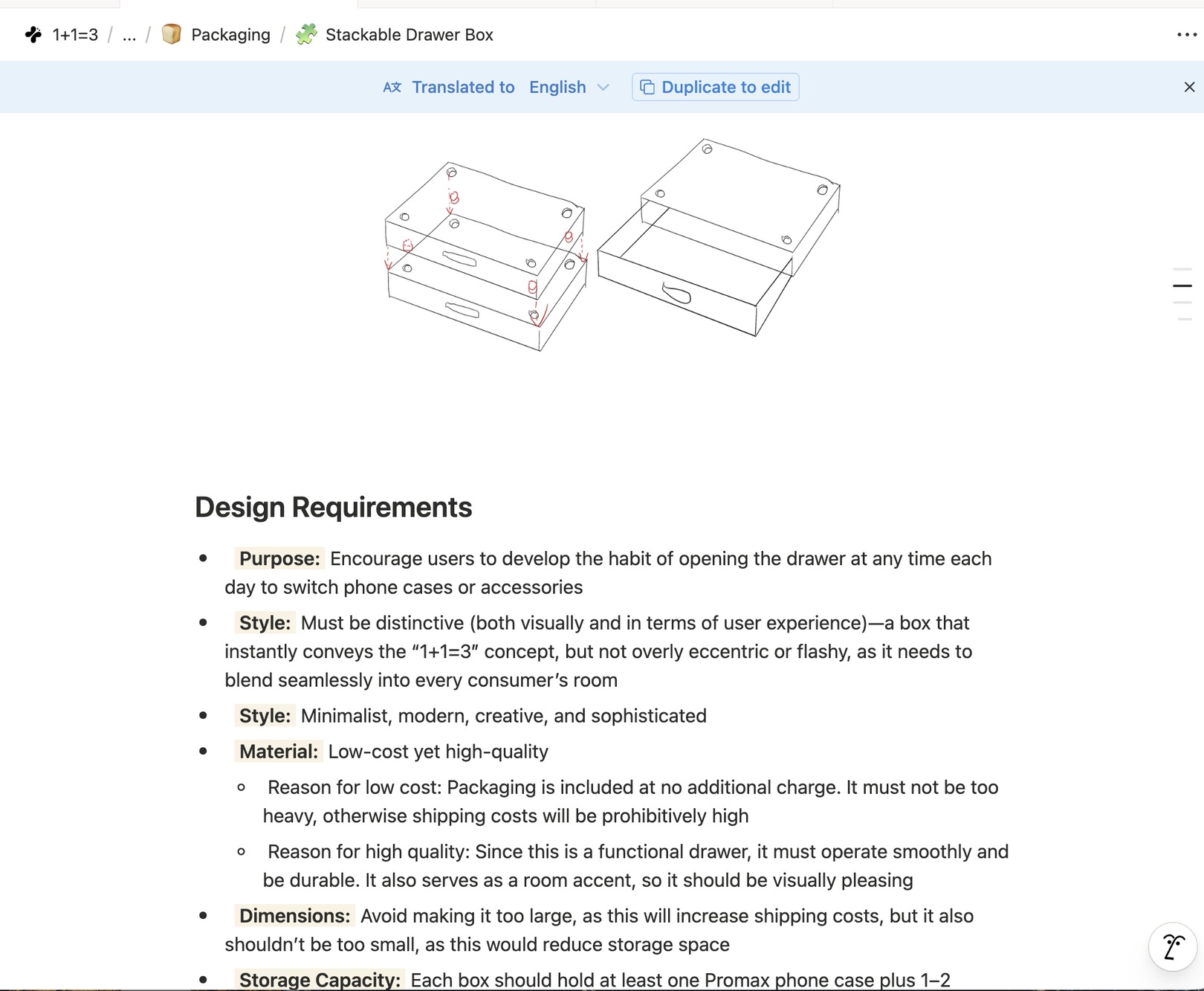Click the translate language icon
Viewport: 1204px width, 991px height.
tap(392, 87)
